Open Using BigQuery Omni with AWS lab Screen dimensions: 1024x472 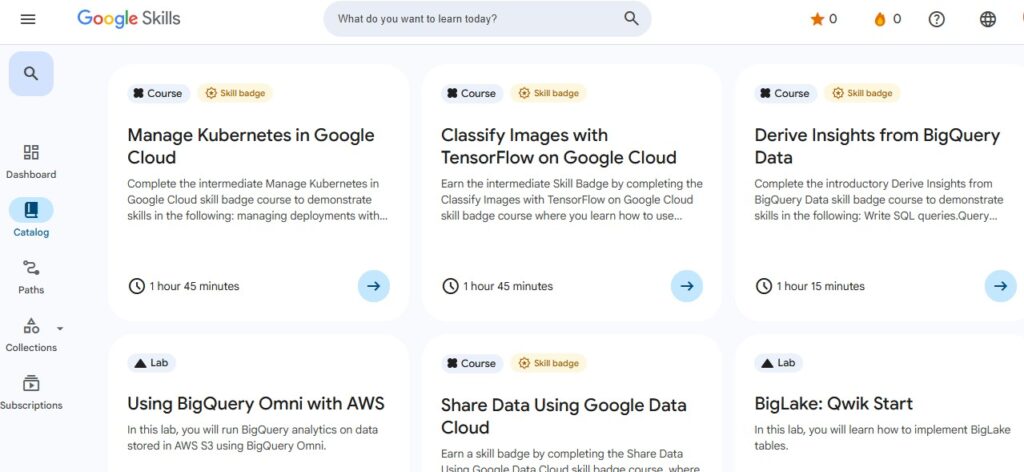[255, 404]
